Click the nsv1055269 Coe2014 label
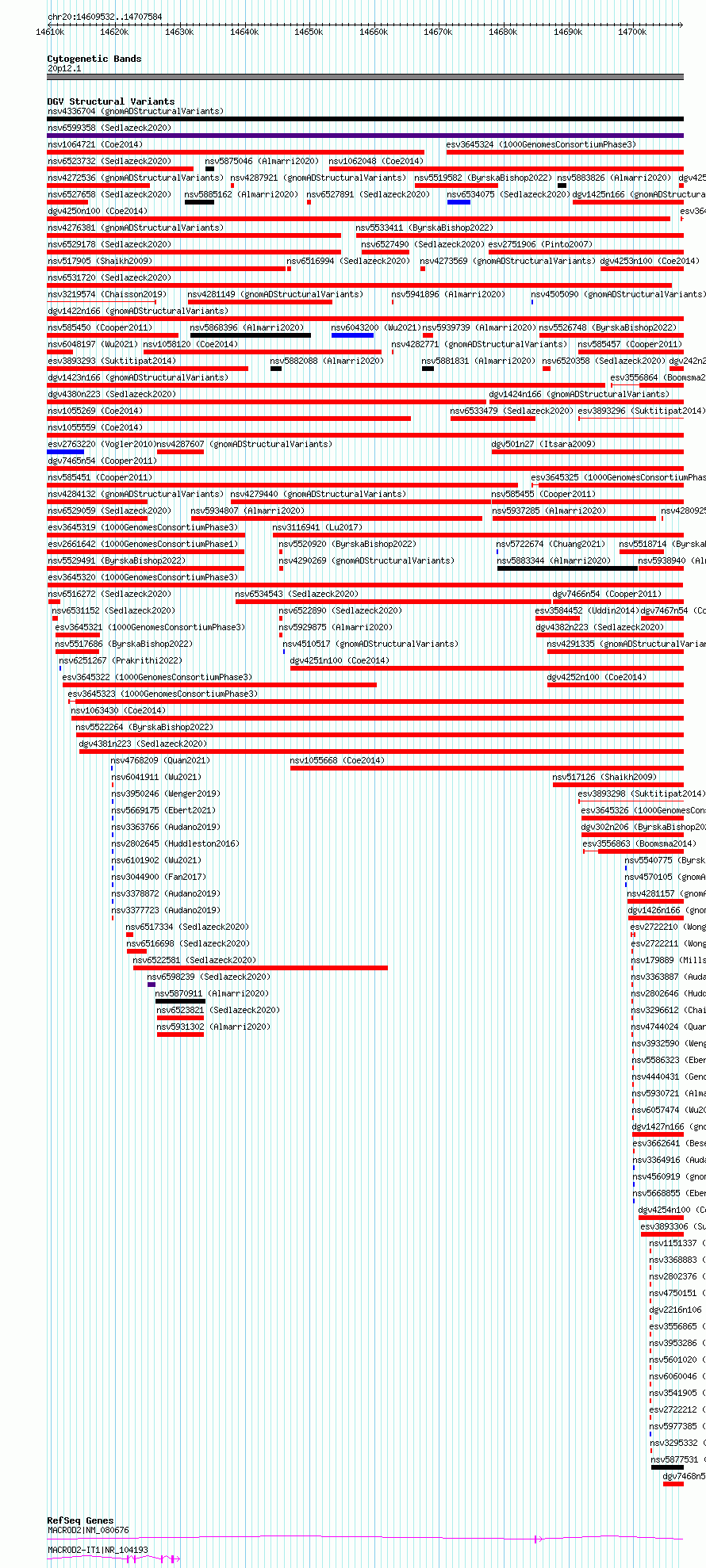 (x=95, y=411)
